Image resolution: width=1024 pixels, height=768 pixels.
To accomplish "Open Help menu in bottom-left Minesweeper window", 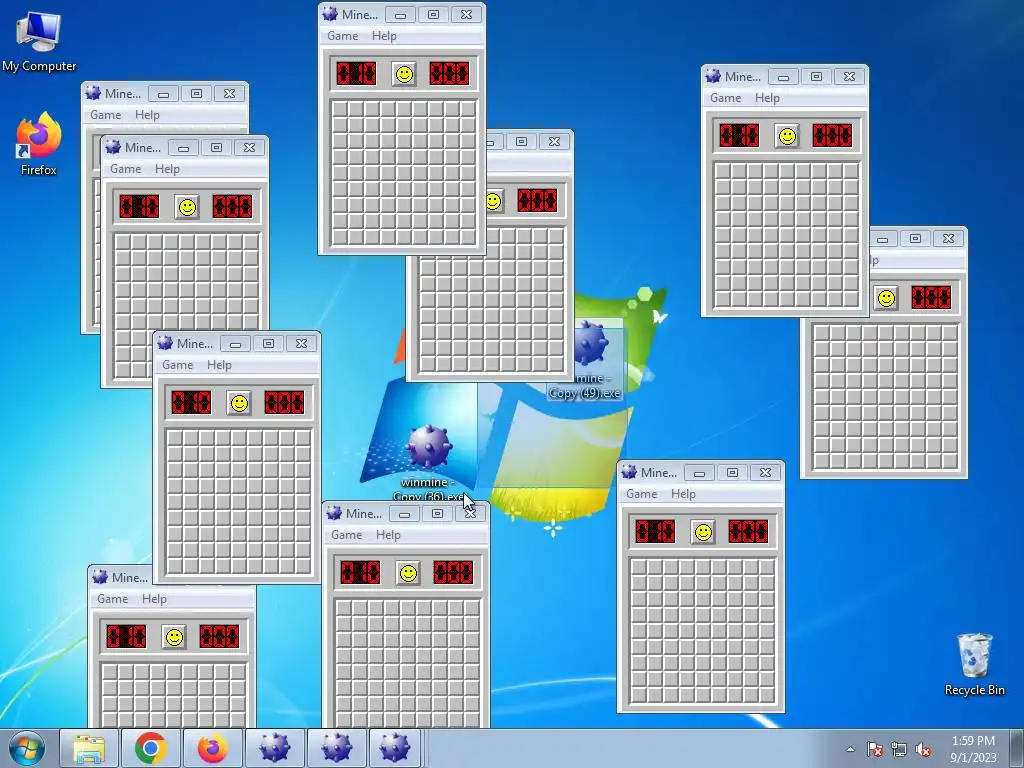I will (x=154, y=599).
